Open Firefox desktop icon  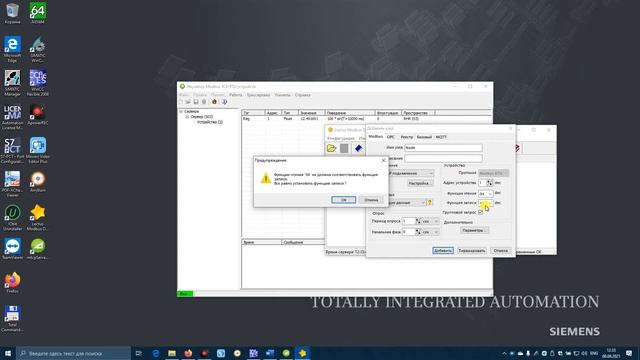[x=12, y=282]
